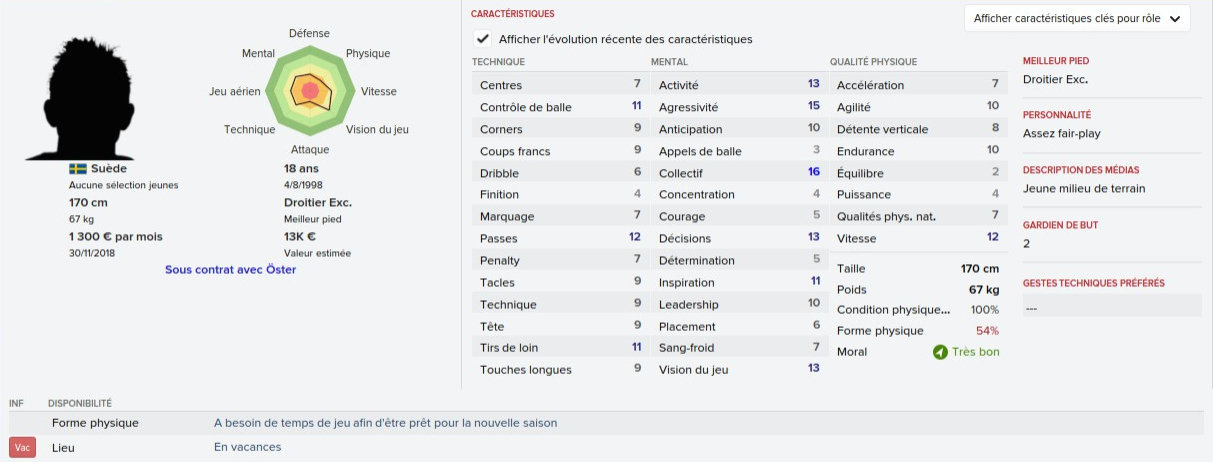Select the Passes attribute row
The width and height of the screenshot is (1213, 462).
click(x=559, y=239)
